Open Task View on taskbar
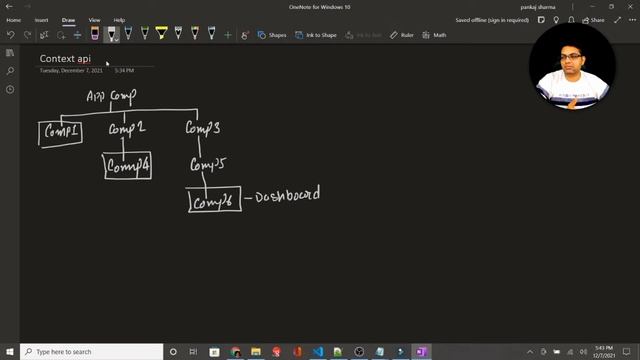 193,351
